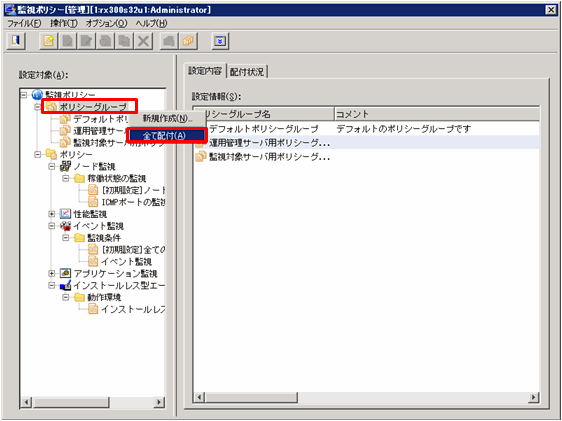Screen dimensions: 562x421
Task: Click the イベント監視 parent node icon
Action: (x=66, y=226)
